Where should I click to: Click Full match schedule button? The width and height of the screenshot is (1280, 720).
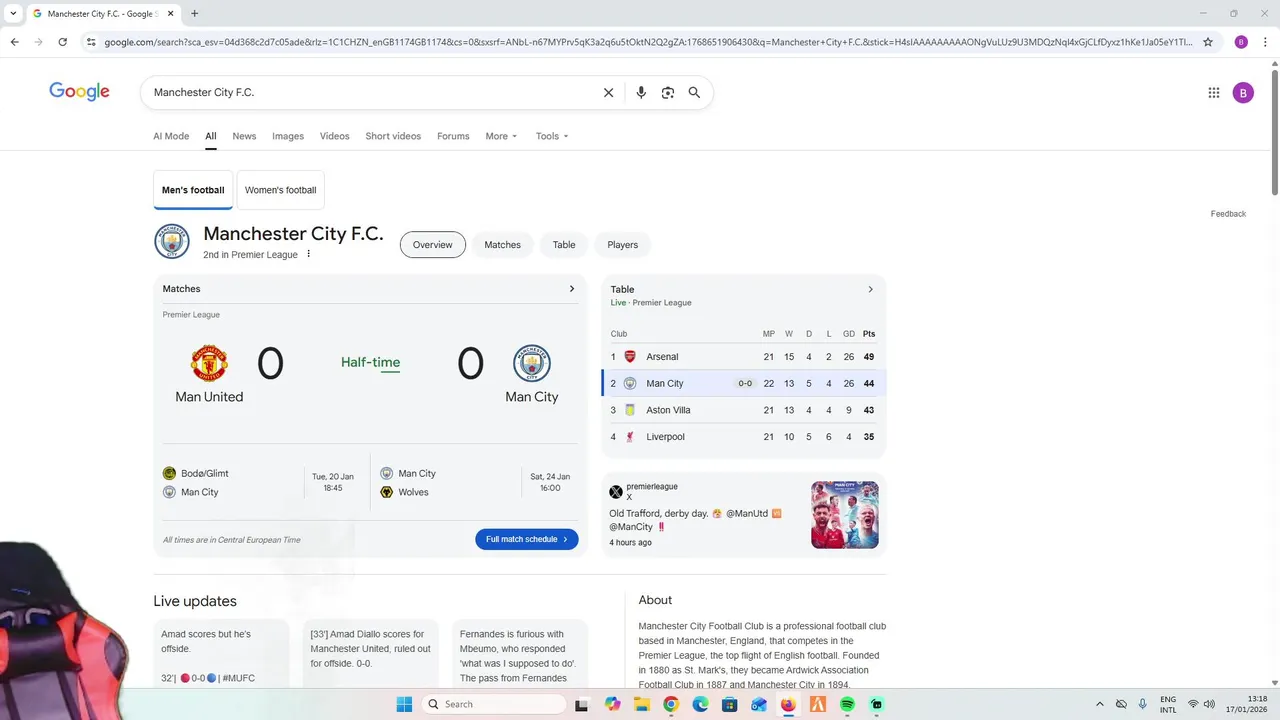coord(526,539)
